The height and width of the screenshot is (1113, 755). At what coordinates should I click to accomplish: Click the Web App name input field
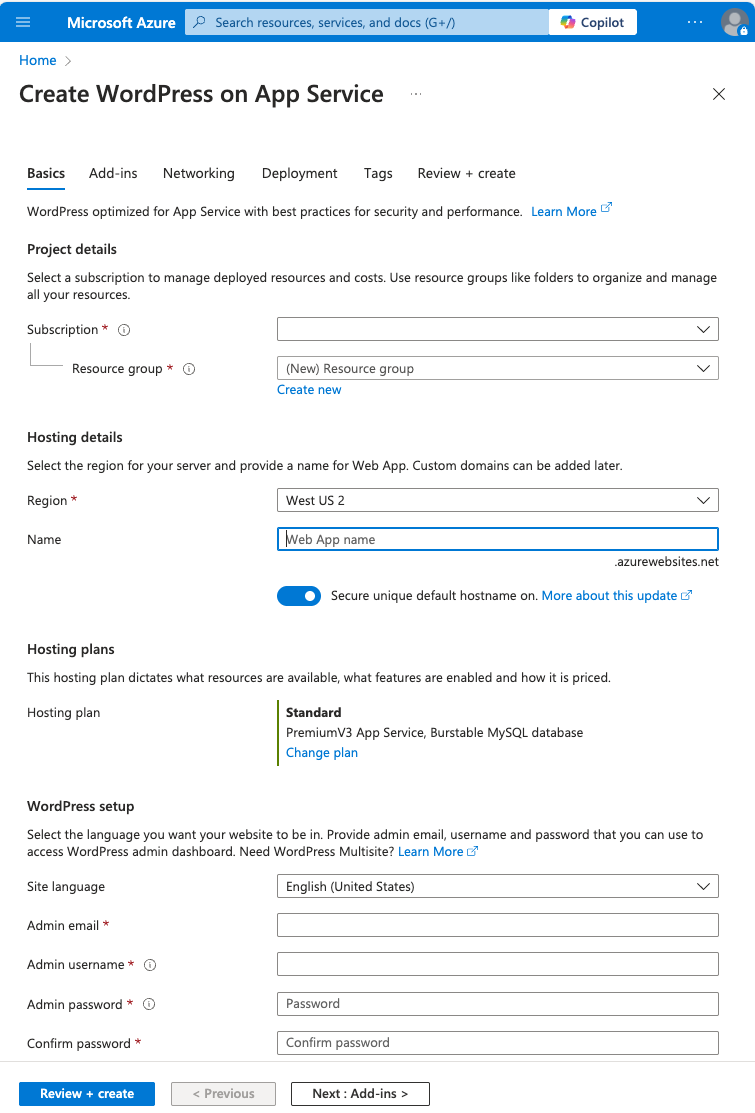coord(497,539)
